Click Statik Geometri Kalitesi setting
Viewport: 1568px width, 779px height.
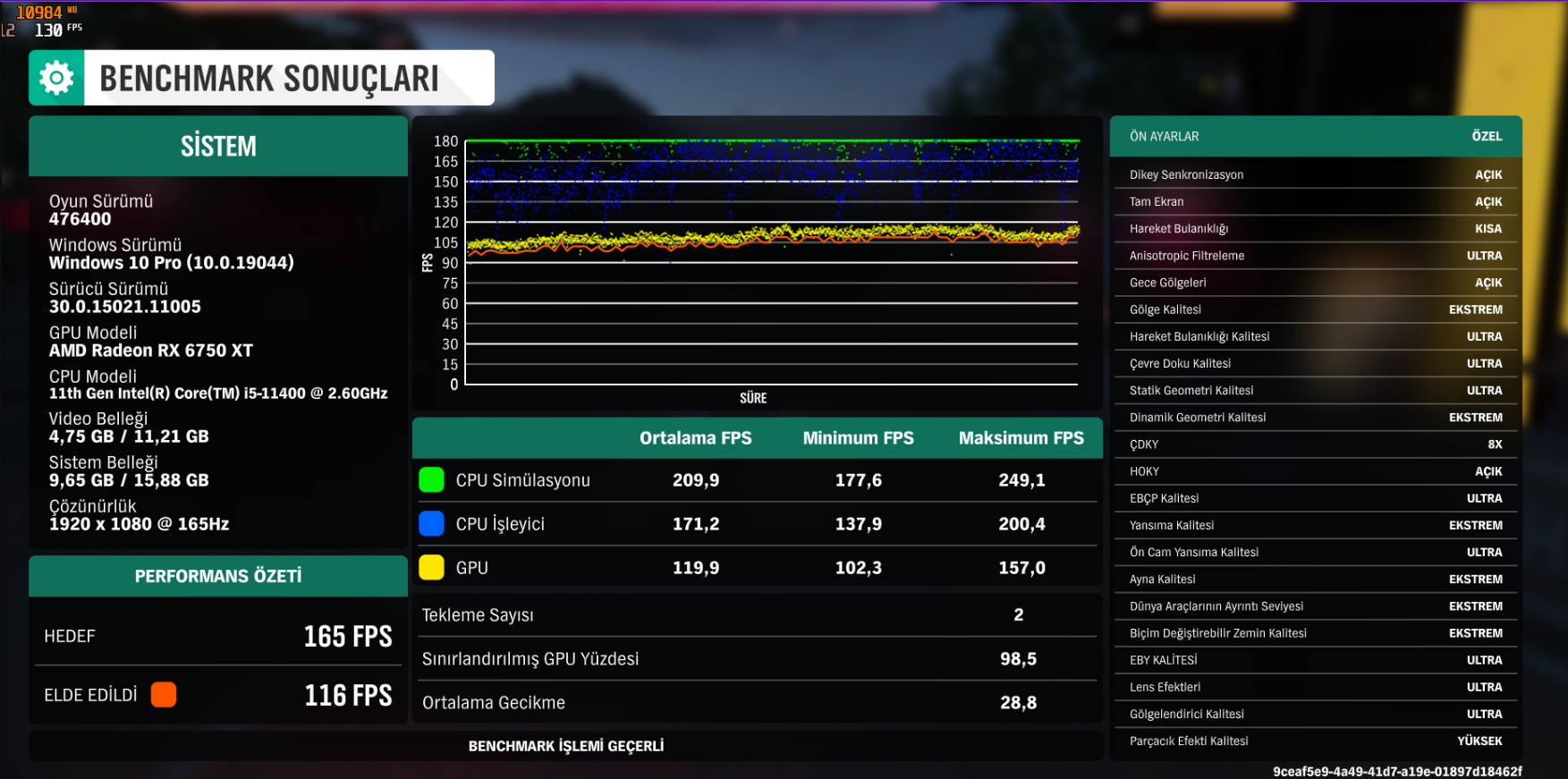click(1316, 390)
